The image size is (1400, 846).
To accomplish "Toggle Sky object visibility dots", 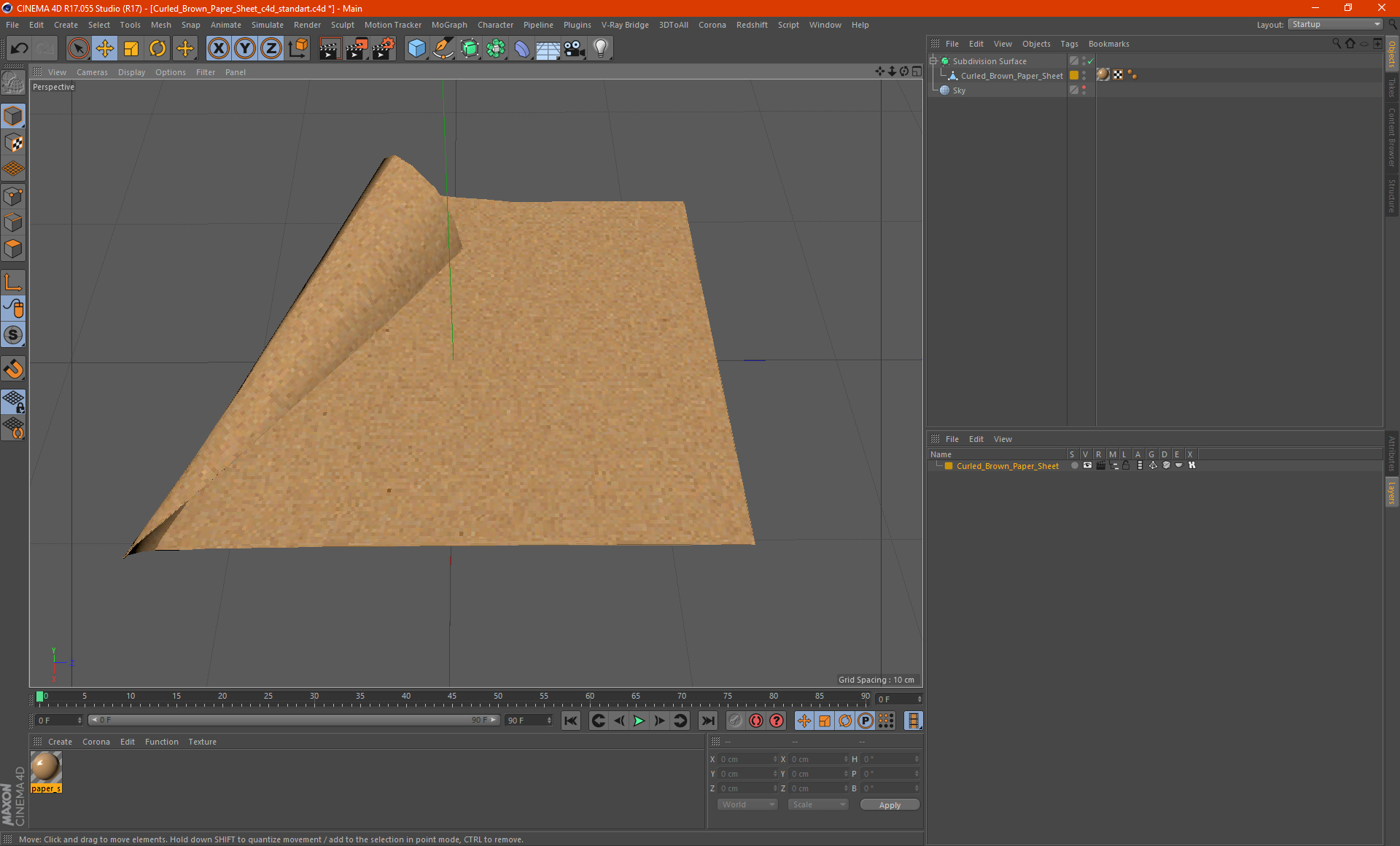I will (x=1084, y=90).
